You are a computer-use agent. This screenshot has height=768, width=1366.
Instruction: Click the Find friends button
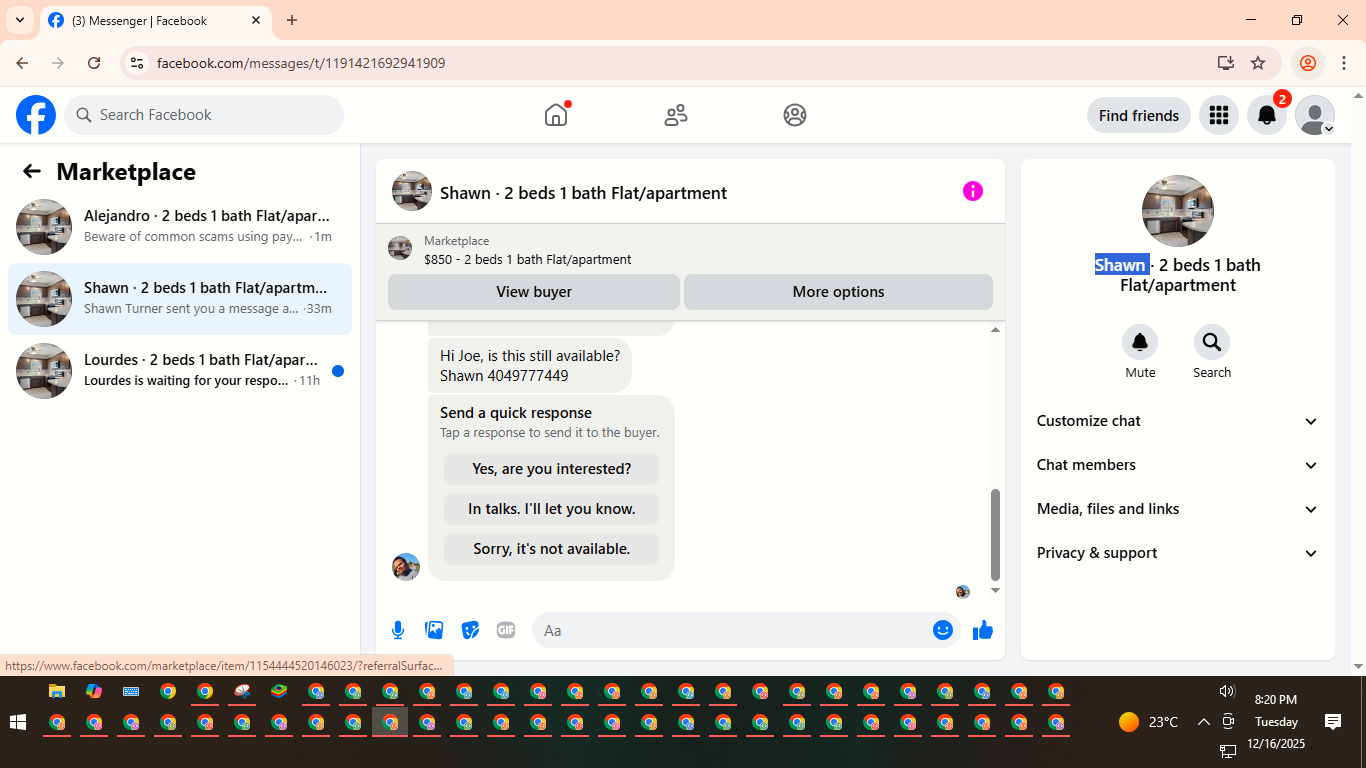pos(1139,115)
